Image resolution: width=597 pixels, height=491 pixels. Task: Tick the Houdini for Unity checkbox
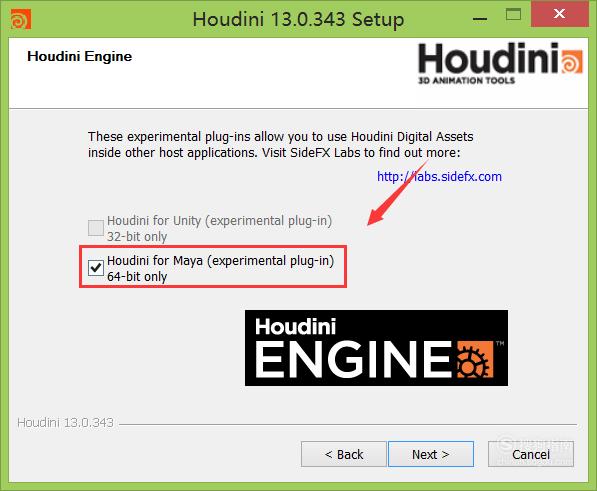96,228
